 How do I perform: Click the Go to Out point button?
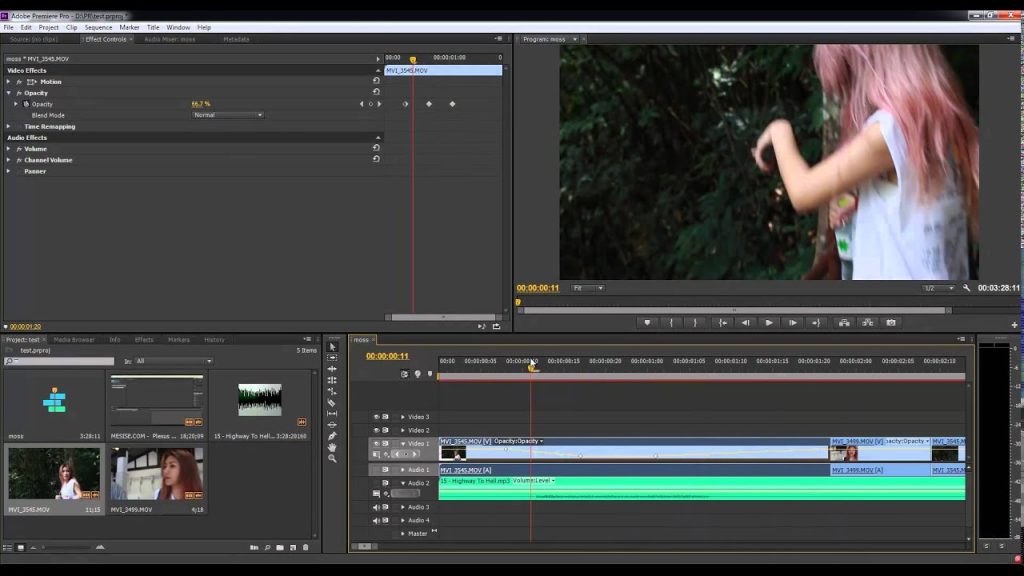coord(816,323)
